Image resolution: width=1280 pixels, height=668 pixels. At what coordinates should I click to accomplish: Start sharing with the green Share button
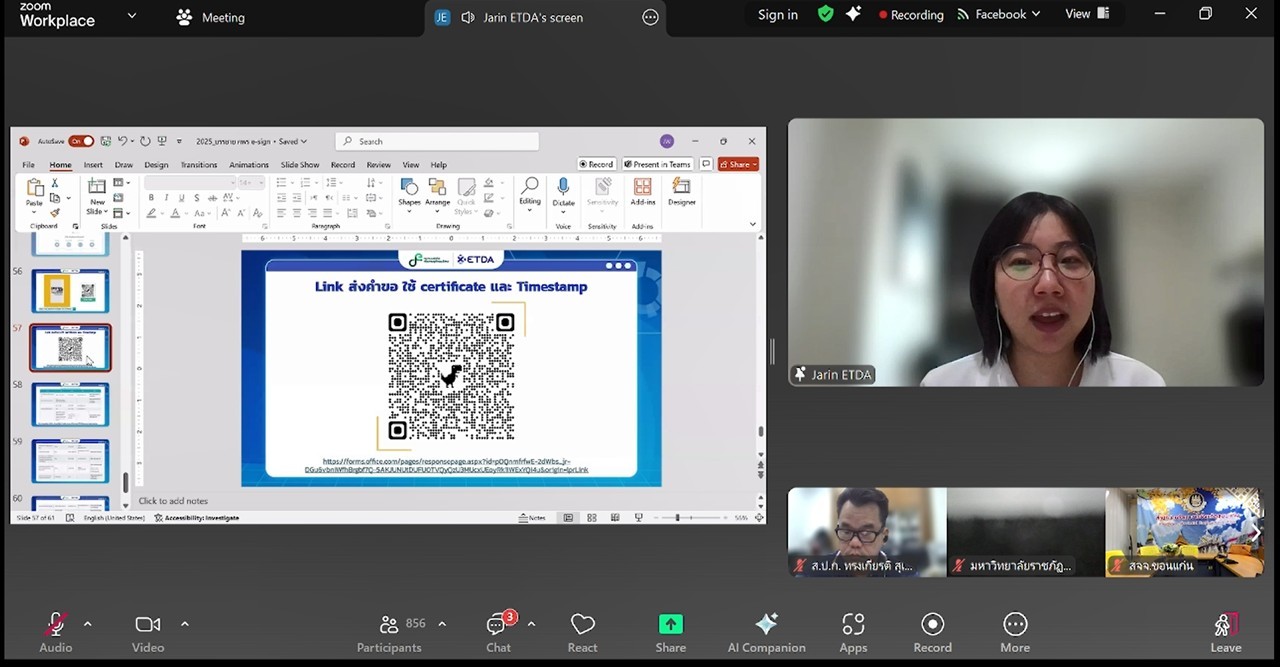pyautogui.click(x=670, y=633)
